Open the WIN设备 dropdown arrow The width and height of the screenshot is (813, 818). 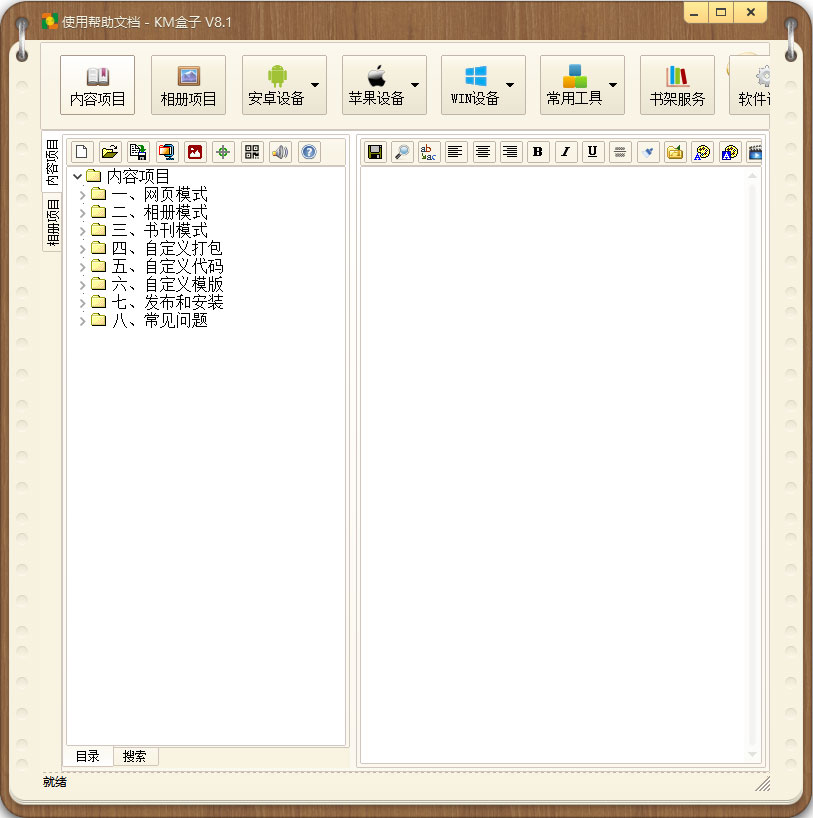510,85
